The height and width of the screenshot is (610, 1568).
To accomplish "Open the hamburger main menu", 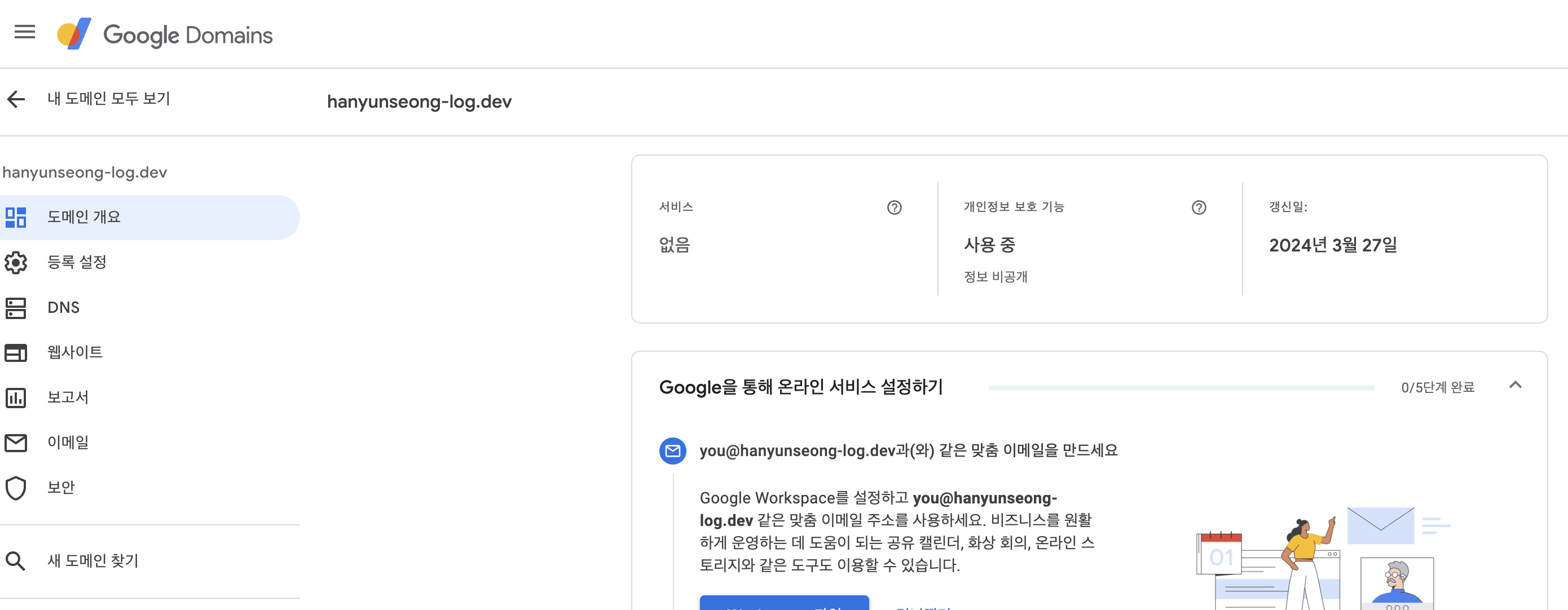I will pyautogui.click(x=25, y=32).
